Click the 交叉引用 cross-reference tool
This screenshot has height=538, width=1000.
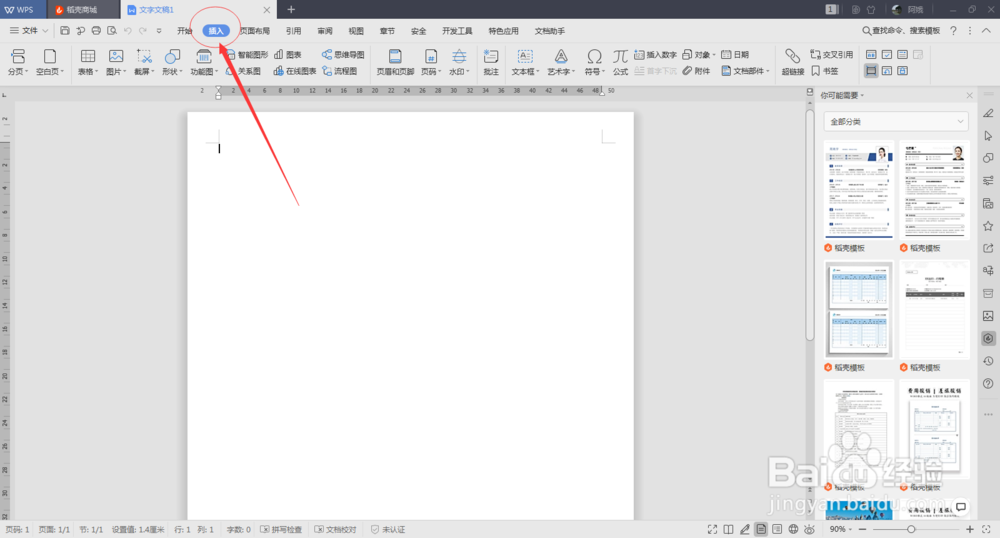[832, 55]
